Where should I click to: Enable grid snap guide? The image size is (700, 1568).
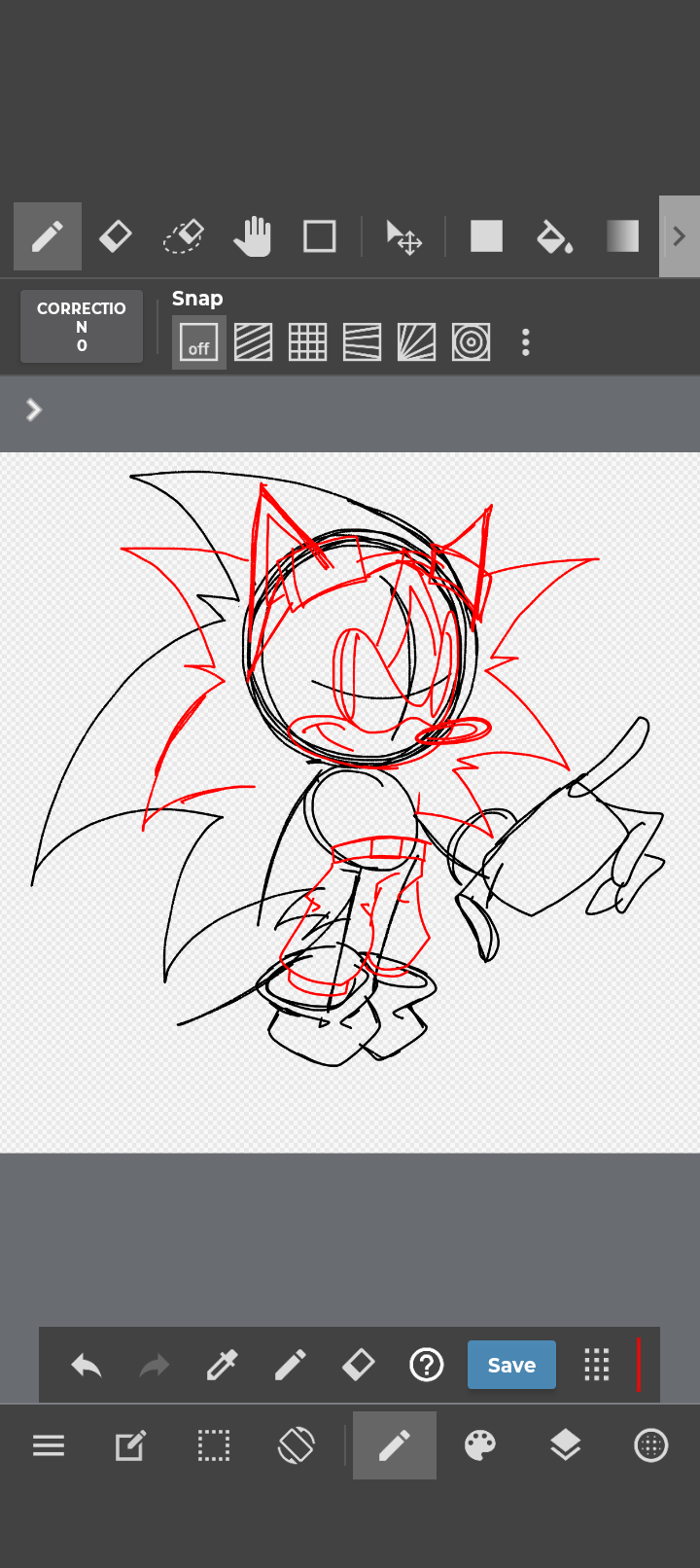point(308,342)
